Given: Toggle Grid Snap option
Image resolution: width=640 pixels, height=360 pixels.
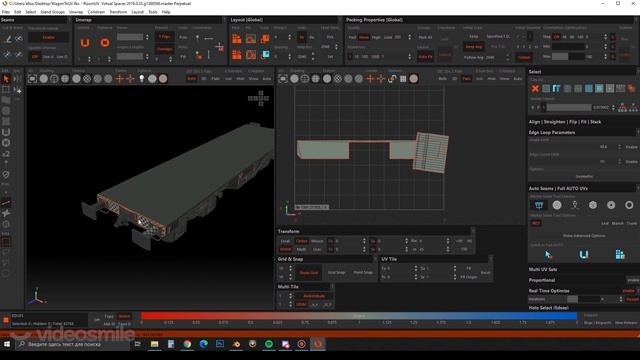Looking at the screenshot, I should (336, 272).
